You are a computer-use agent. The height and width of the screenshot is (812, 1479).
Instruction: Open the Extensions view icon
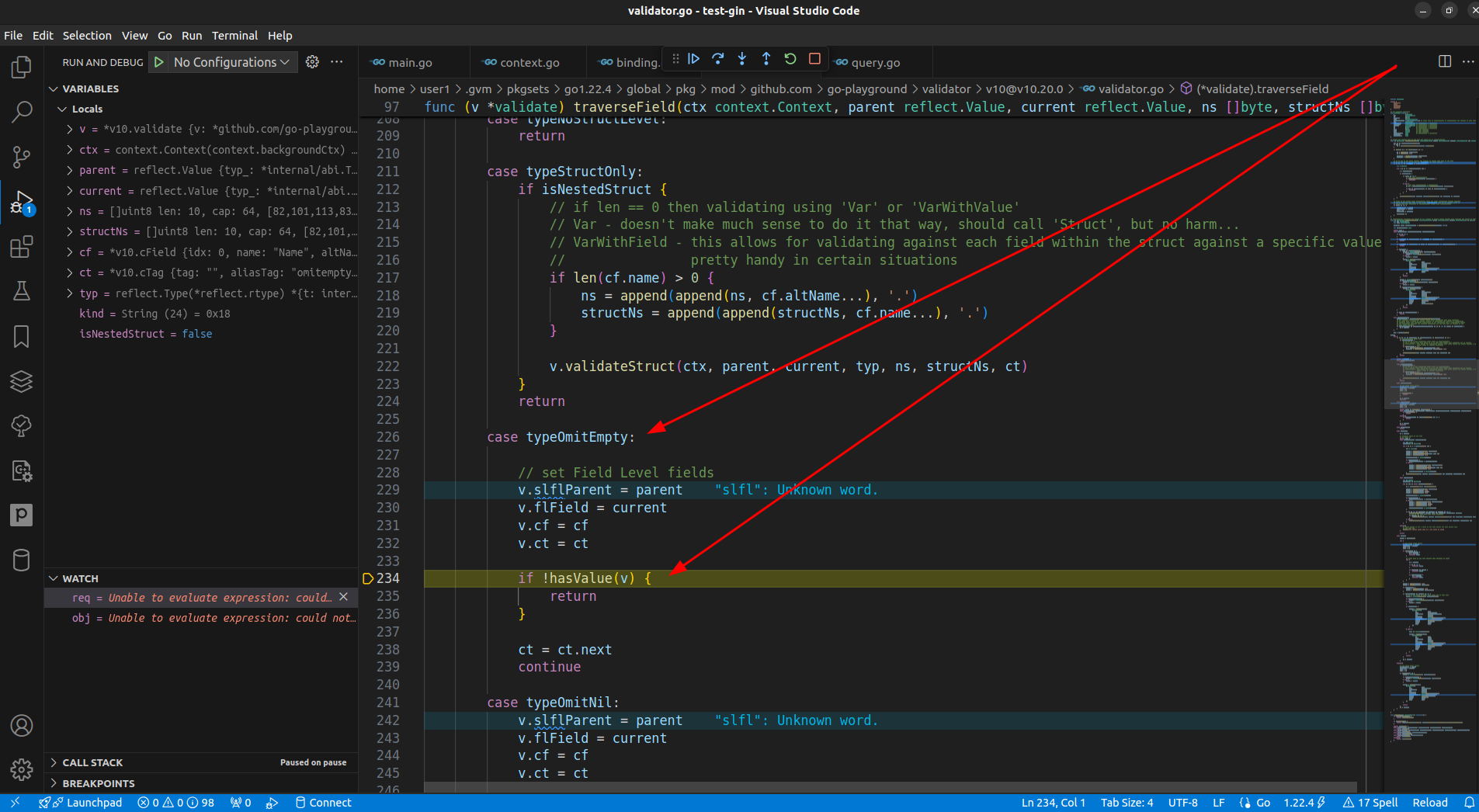[22, 247]
